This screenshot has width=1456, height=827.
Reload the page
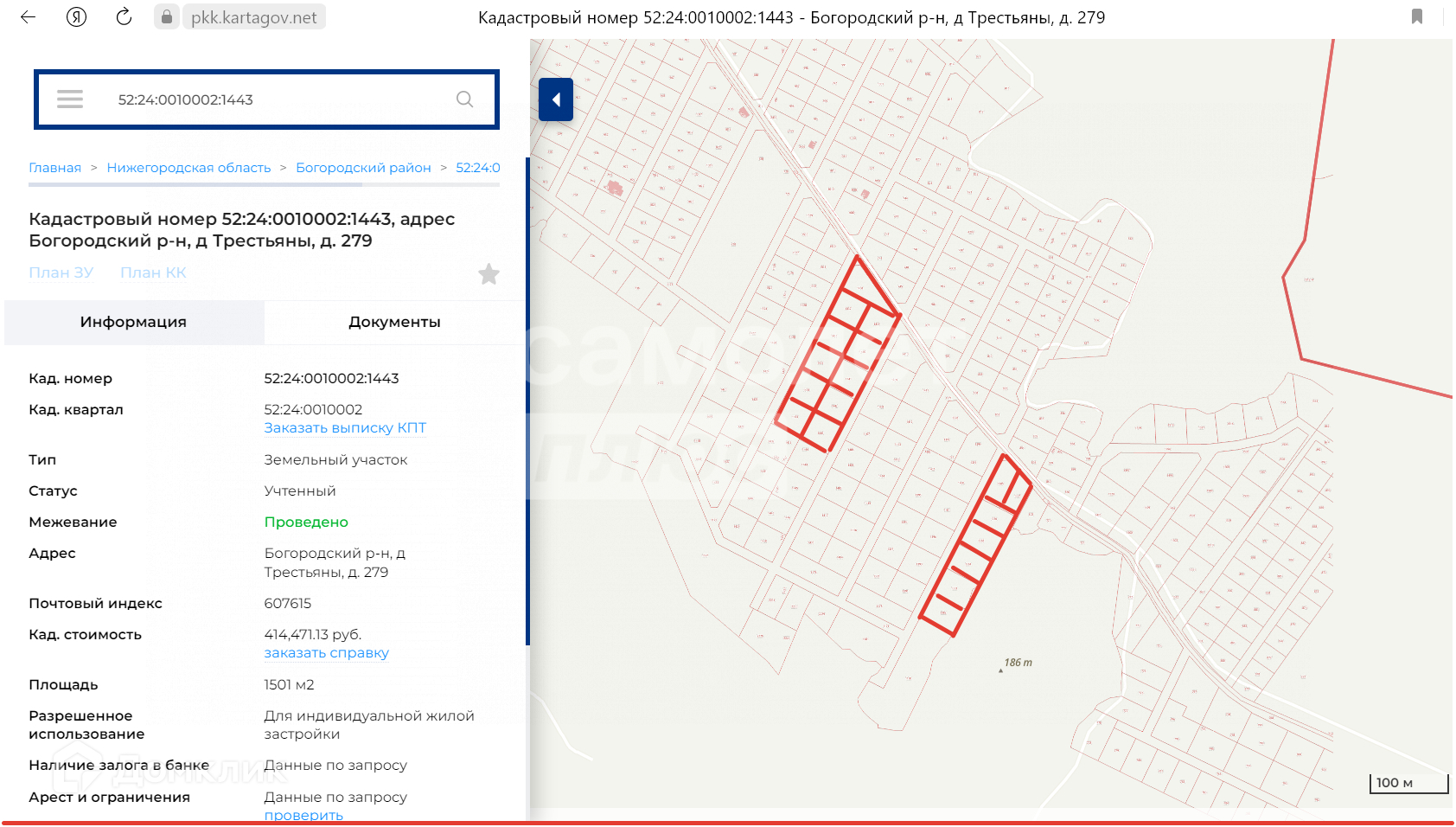coord(124,17)
